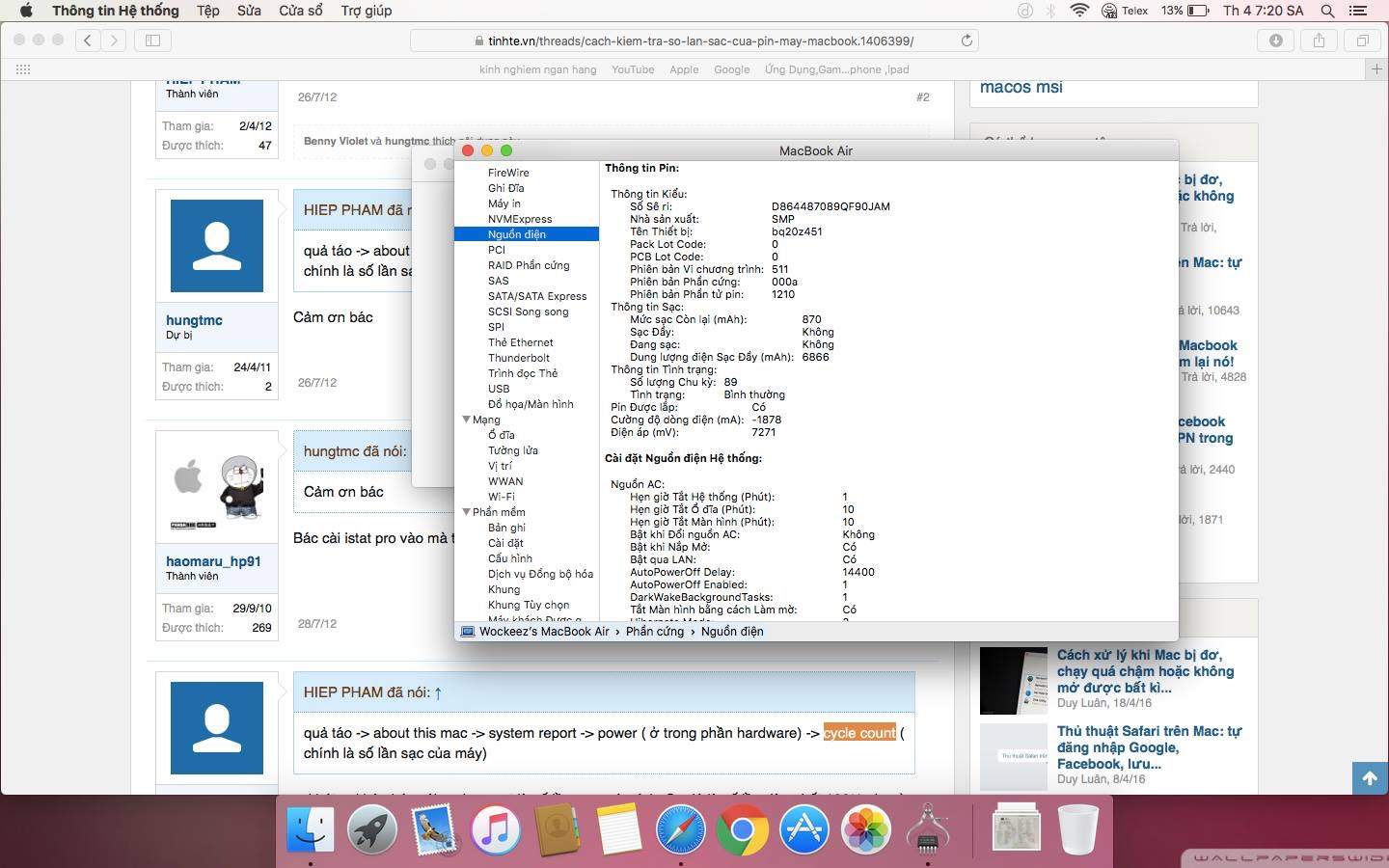Click Wi-Fi status icon
1389x868 pixels.
click(x=1080, y=11)
